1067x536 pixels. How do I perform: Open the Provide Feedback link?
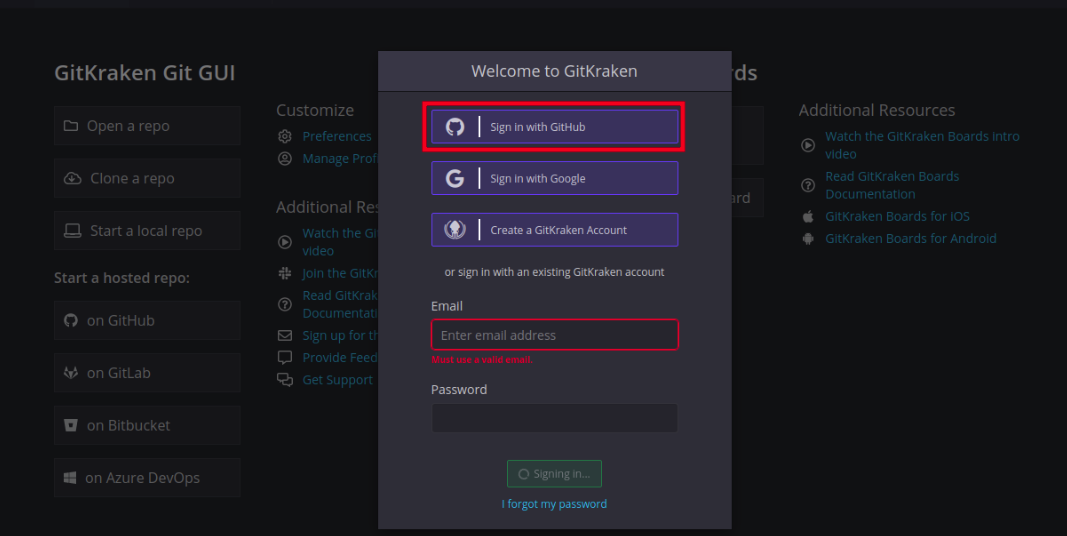(340, 357)
